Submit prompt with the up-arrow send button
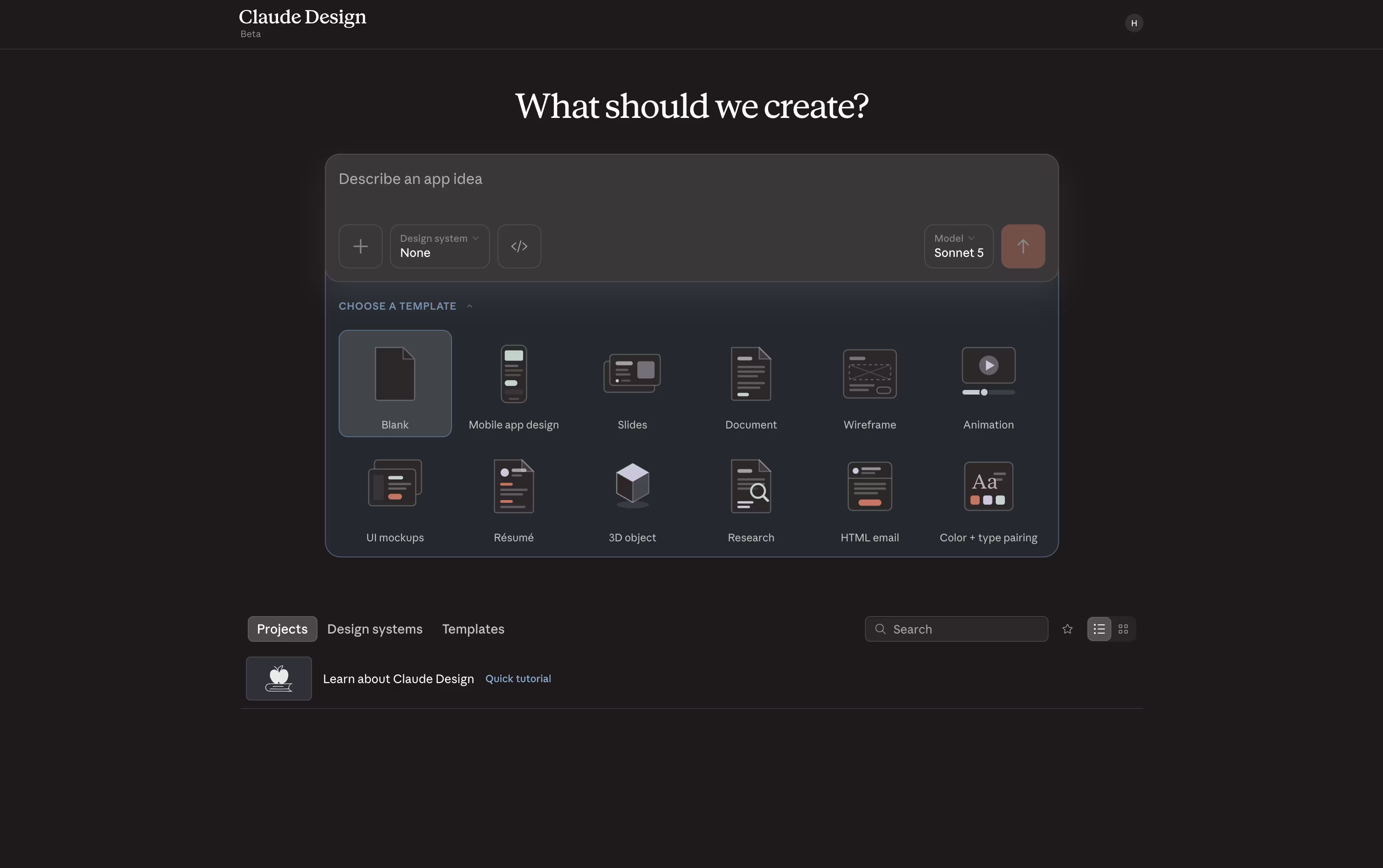This screenshot has width=1383, height=868. pyautogui.click(x=1022, y=246)
